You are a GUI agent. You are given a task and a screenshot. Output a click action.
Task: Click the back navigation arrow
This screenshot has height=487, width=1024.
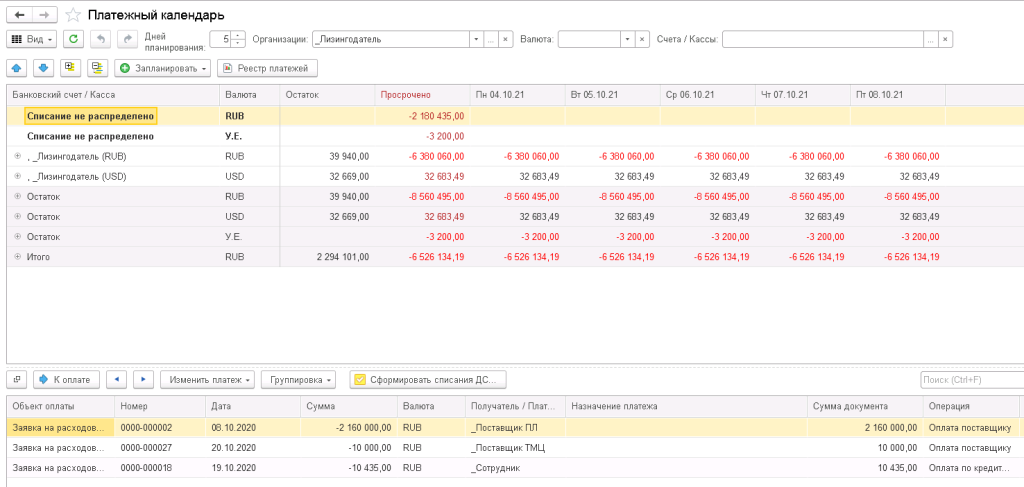click(20, 16)
